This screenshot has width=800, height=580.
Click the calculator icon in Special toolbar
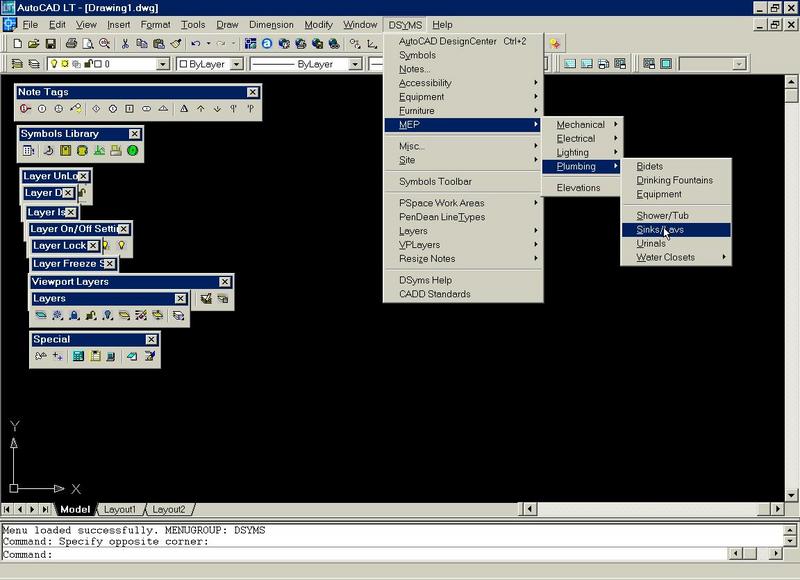pyautogui.click(x=78, y=356)
